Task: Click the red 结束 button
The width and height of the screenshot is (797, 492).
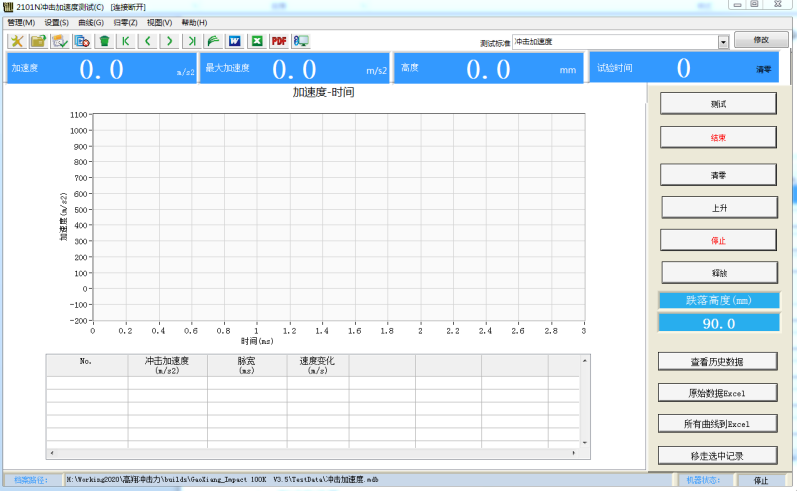Action: click(x=718, y=137)
